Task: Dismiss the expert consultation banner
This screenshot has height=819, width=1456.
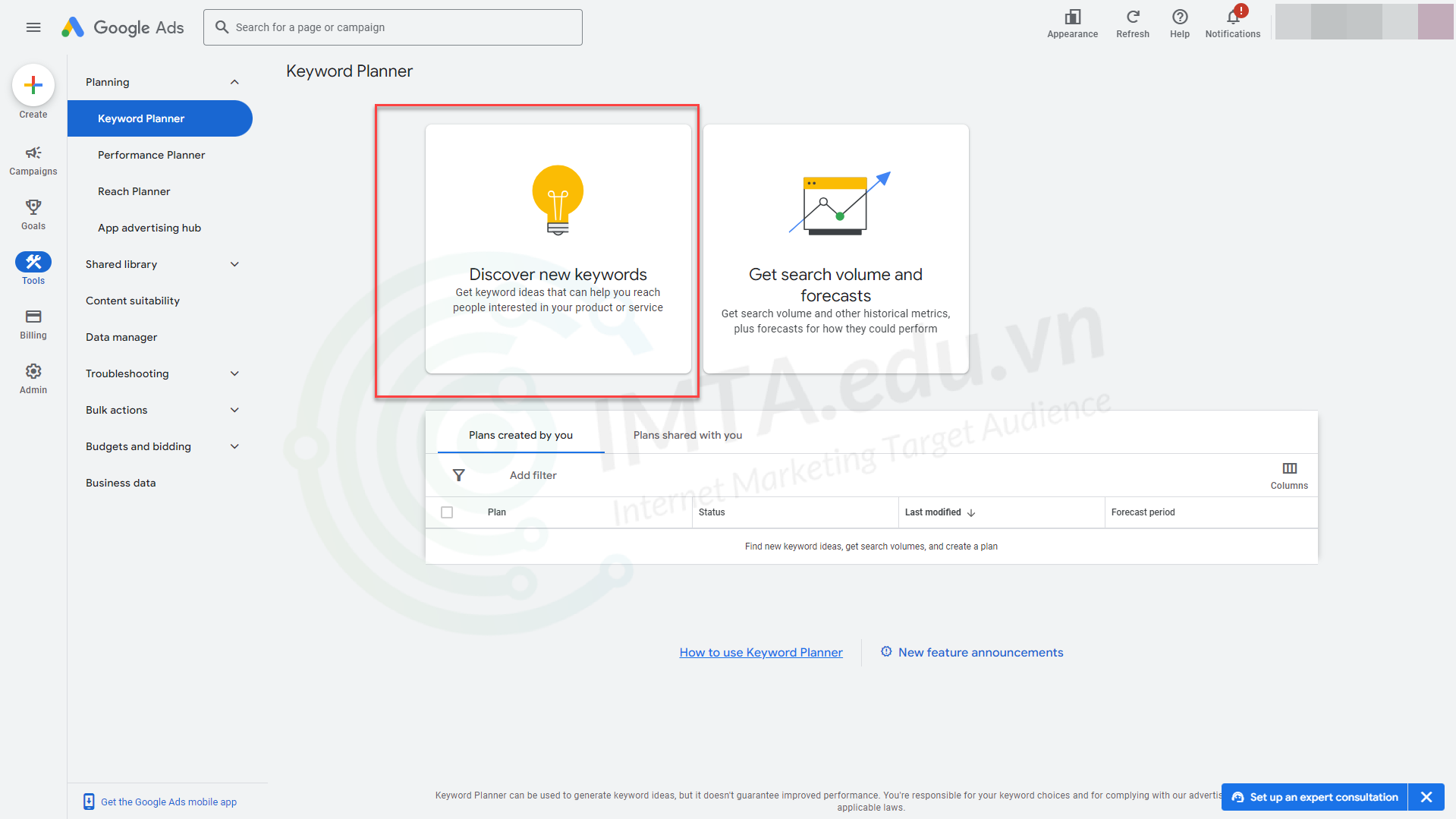Action: point(1426,797)
